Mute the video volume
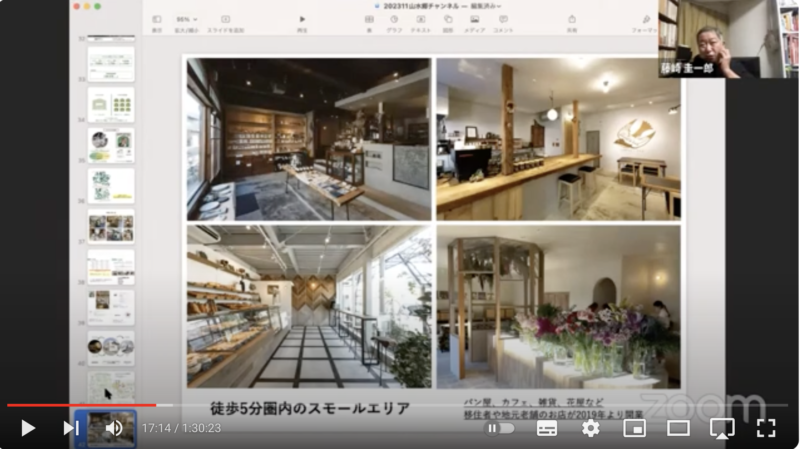Screen dimensions: 800x449 point(114,428)
